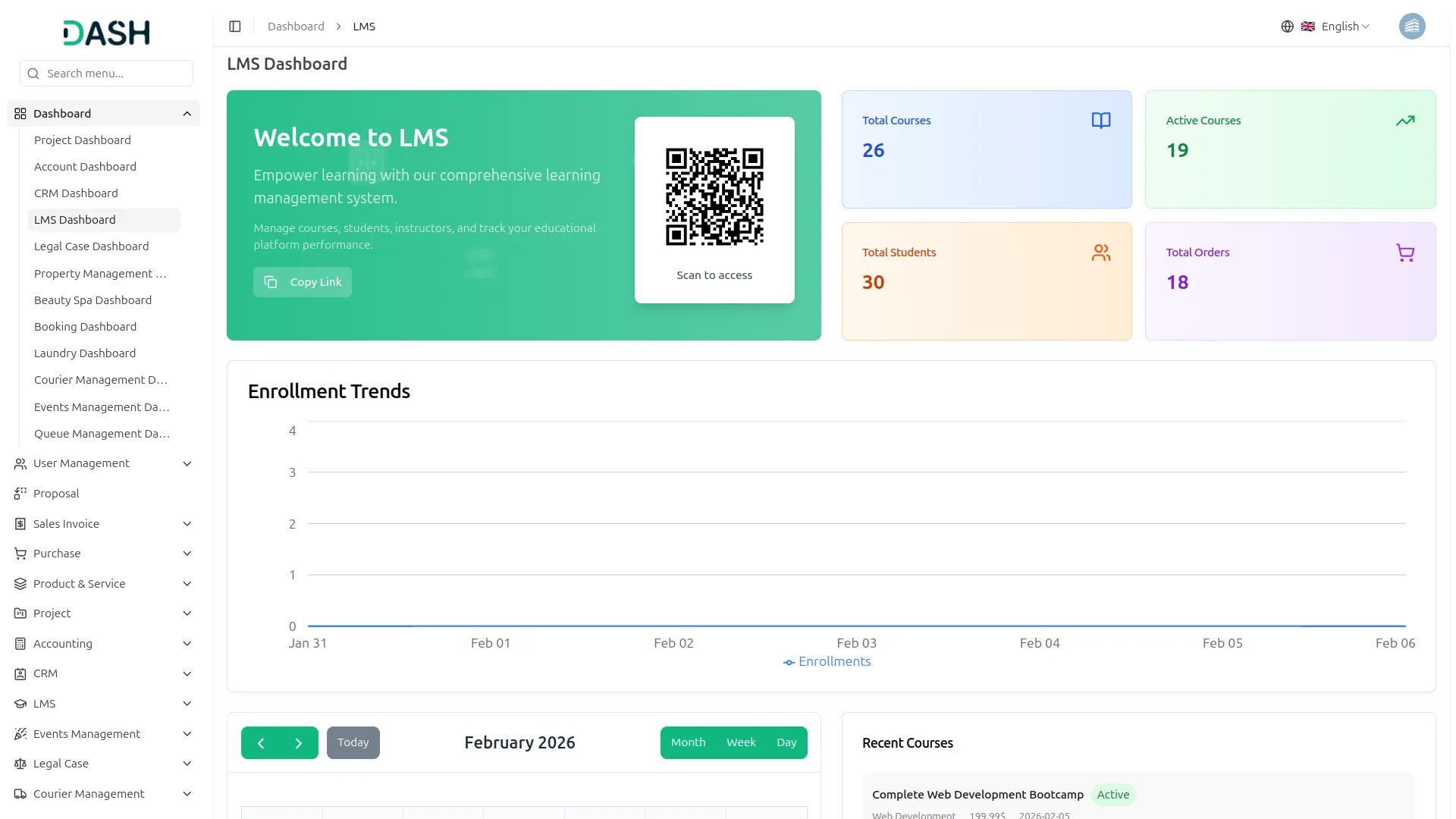Screen dimensions: 1456x819
Task: Click the Total Orders cart icon
Action: tap(1404, 253)
